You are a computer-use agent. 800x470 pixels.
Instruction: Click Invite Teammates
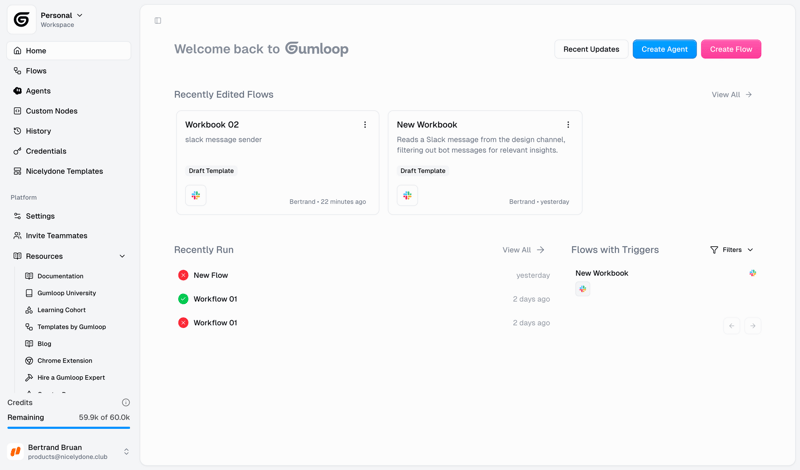(69, 236)
